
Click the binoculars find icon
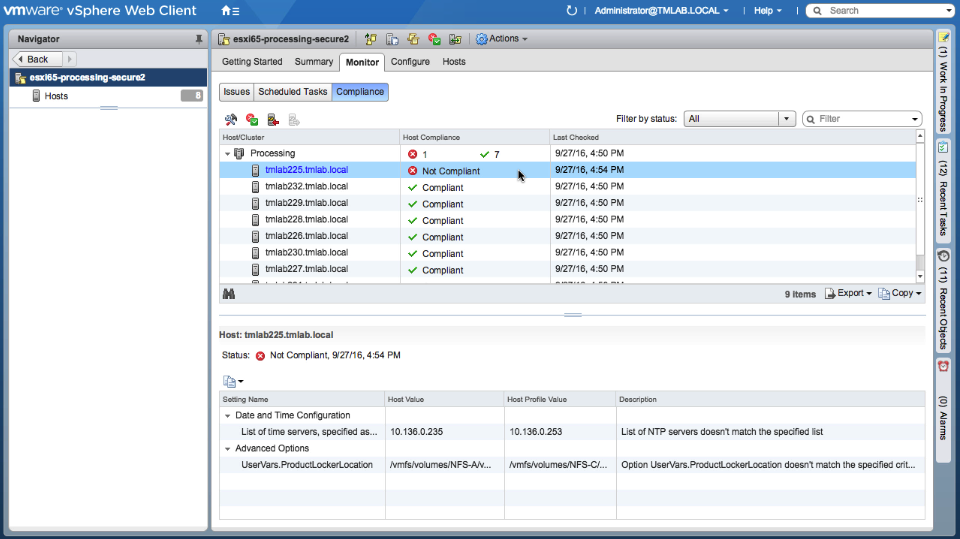coord(229,294)
